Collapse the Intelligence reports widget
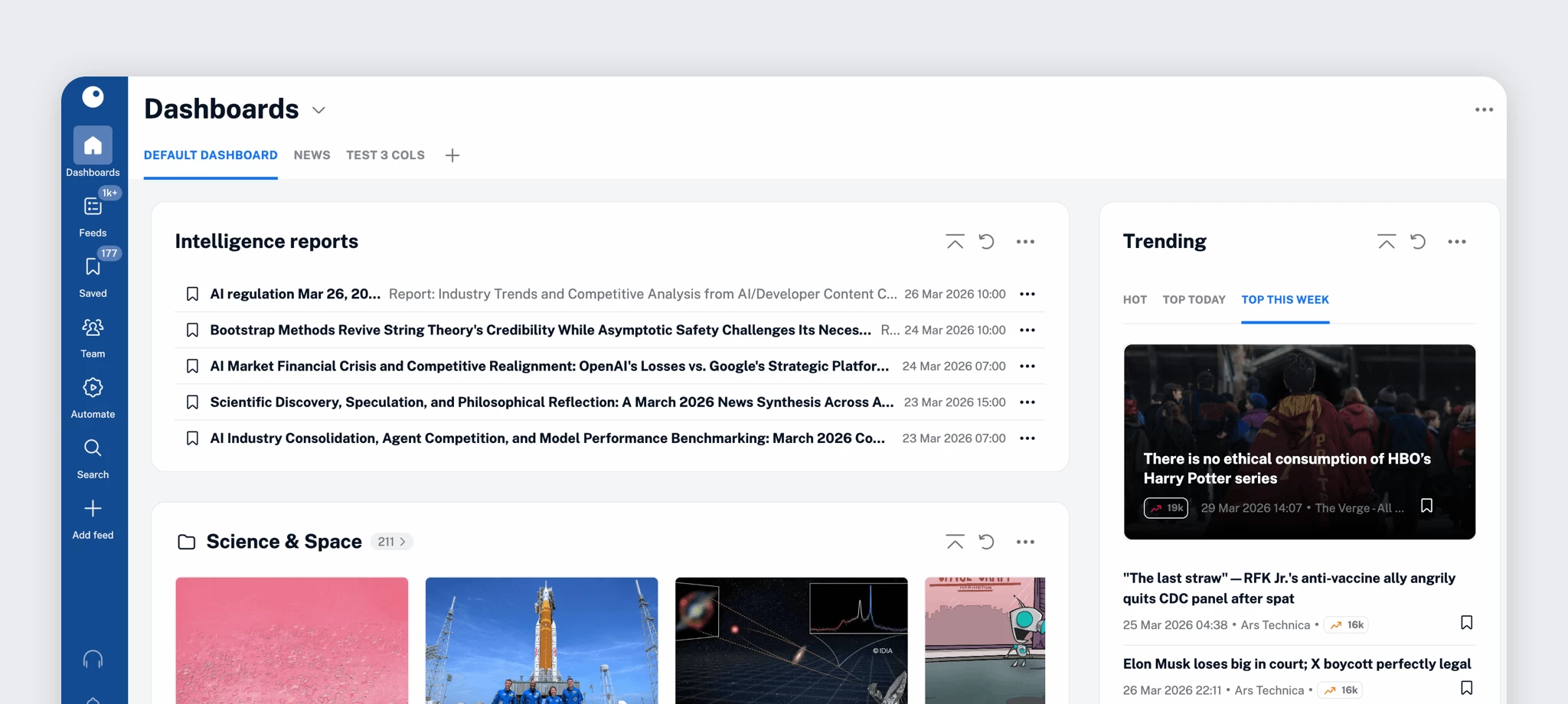This screenshot has width=1568, height=704. coord(955,242)
